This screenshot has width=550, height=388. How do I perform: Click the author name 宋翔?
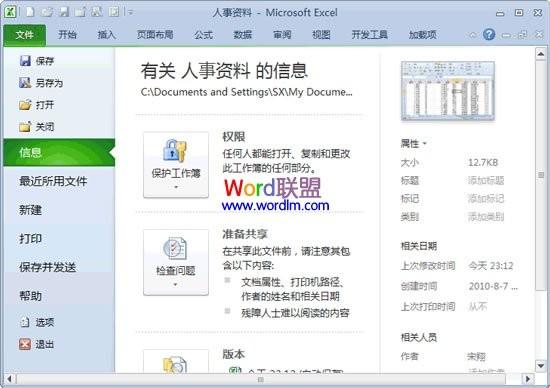(x=476, y=357)
